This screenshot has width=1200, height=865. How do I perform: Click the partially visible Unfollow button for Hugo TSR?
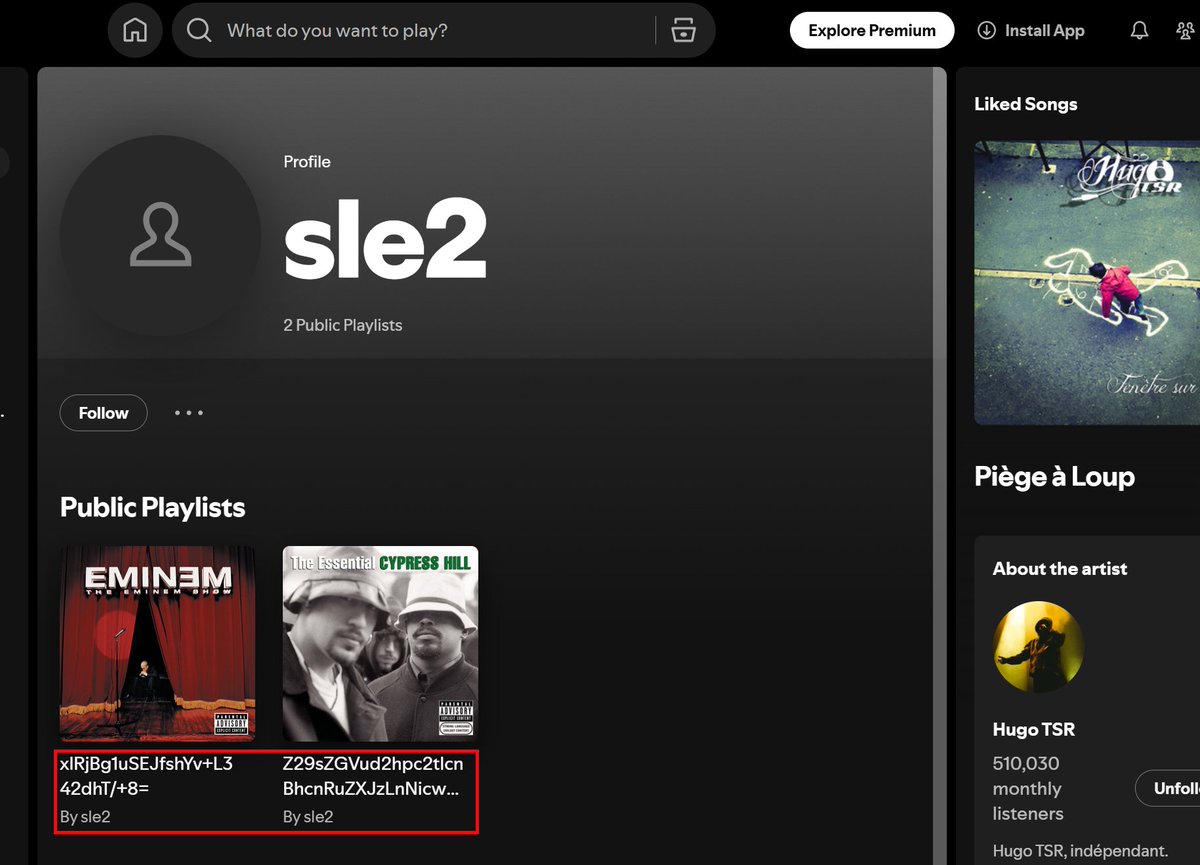(1168, 788)
